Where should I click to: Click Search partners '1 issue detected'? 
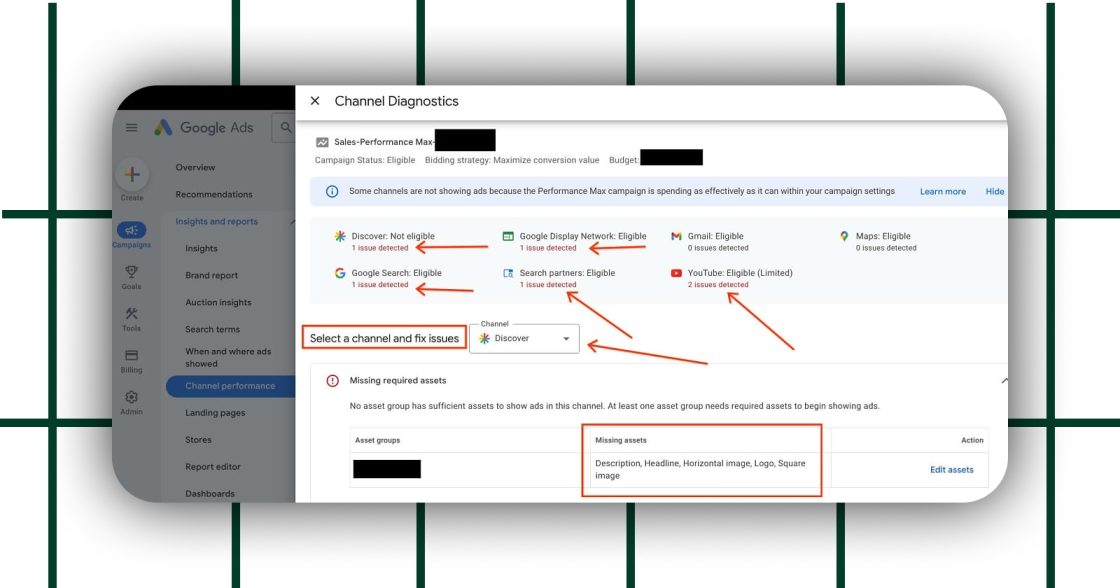click(547, 284)
